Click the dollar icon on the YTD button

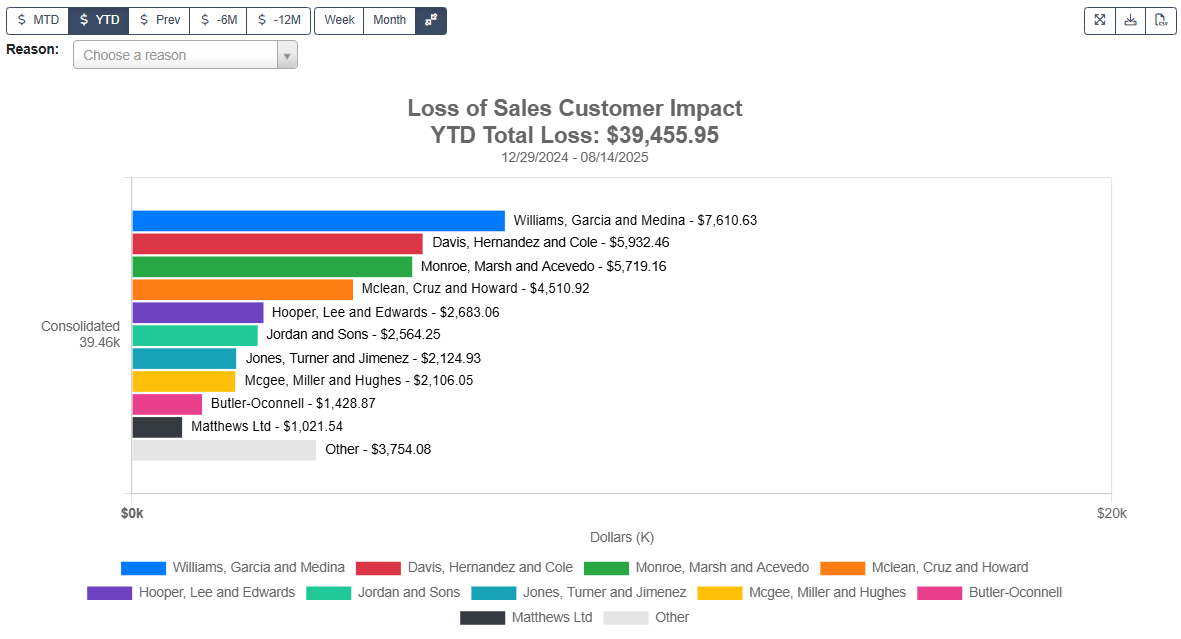click(x=85, y=20)
